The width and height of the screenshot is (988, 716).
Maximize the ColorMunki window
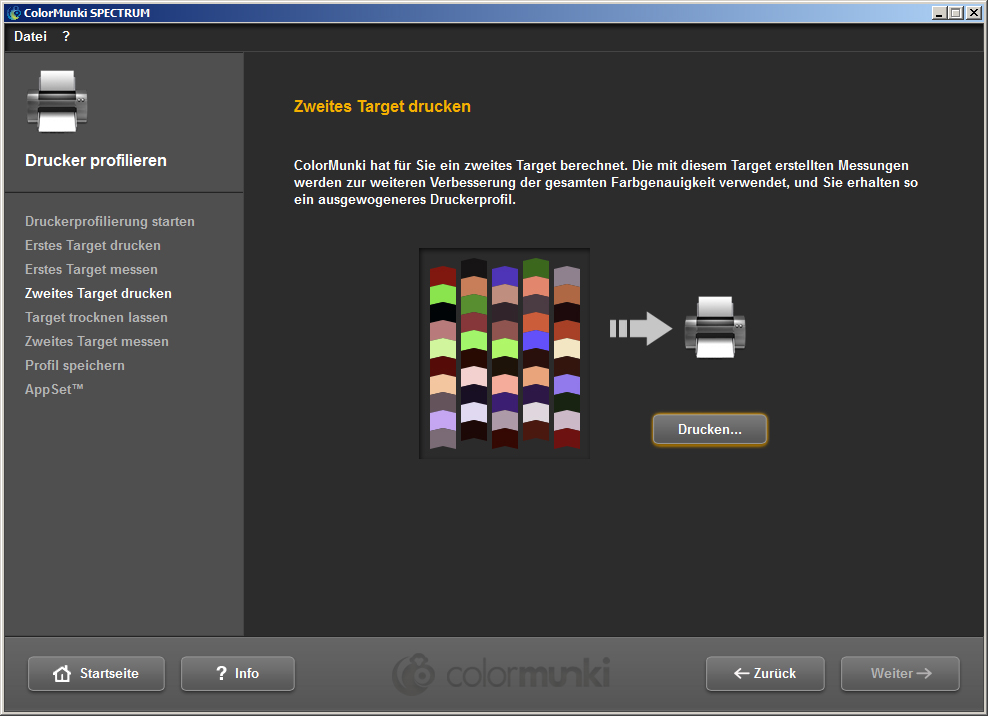[x=956, y=13]
